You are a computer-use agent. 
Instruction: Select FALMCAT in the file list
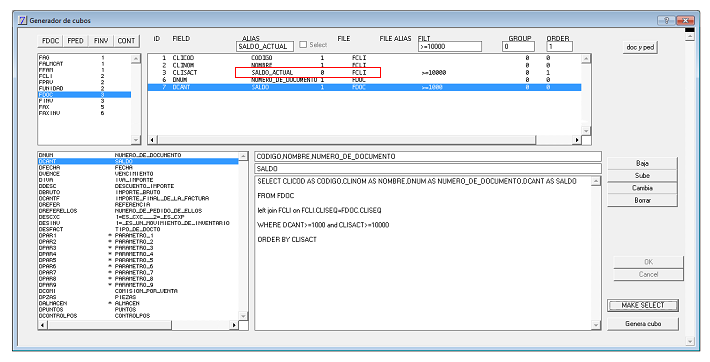(x=84, y=64)
